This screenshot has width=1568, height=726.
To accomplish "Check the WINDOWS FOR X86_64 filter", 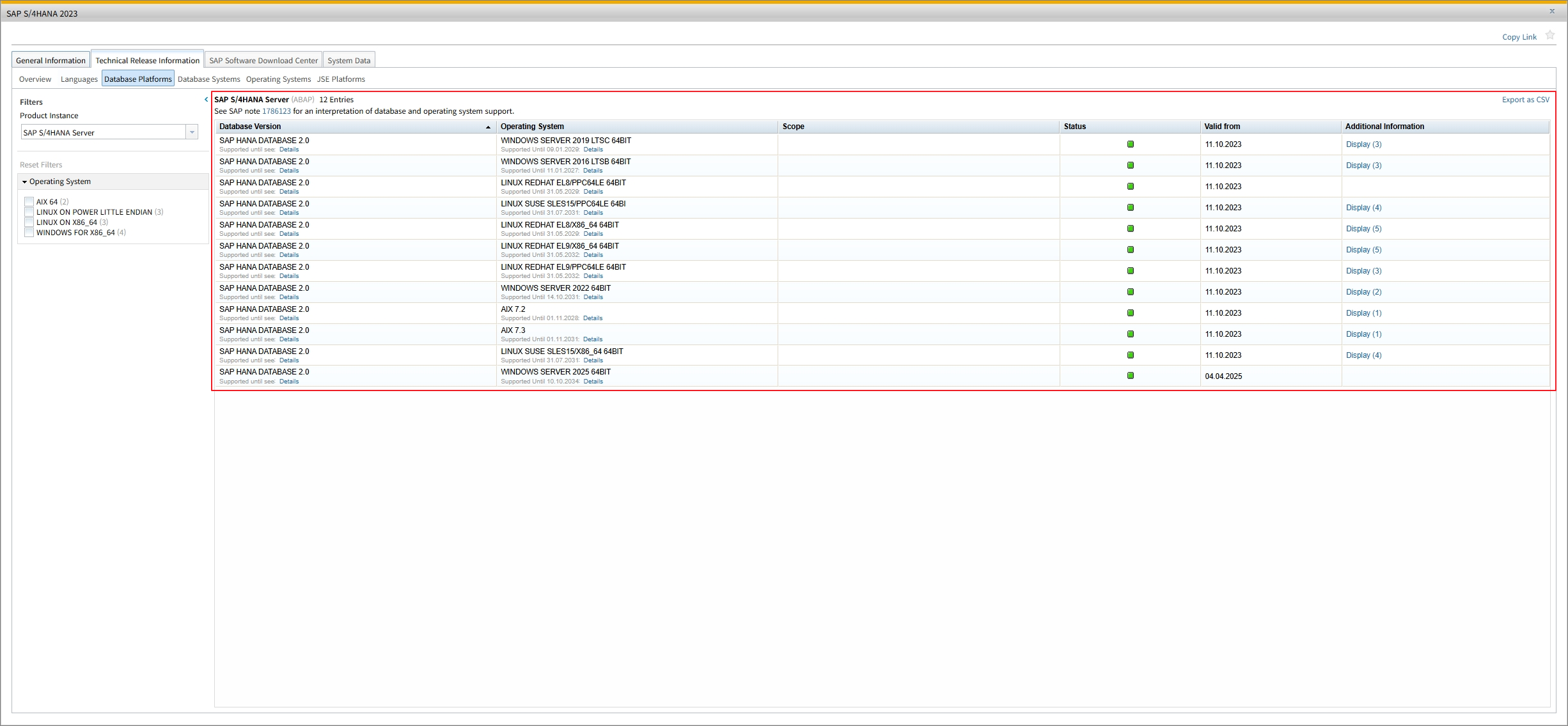I will click(x=29, y=233).
